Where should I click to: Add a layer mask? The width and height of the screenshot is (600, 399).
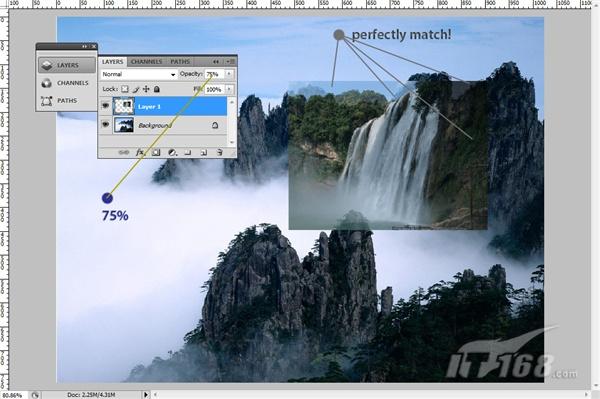coord(156,153)
